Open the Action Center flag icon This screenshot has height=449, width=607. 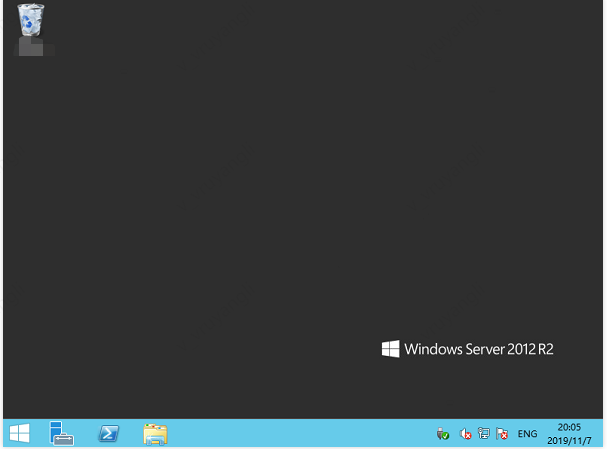pyautogui.click(x=502, y=434)
